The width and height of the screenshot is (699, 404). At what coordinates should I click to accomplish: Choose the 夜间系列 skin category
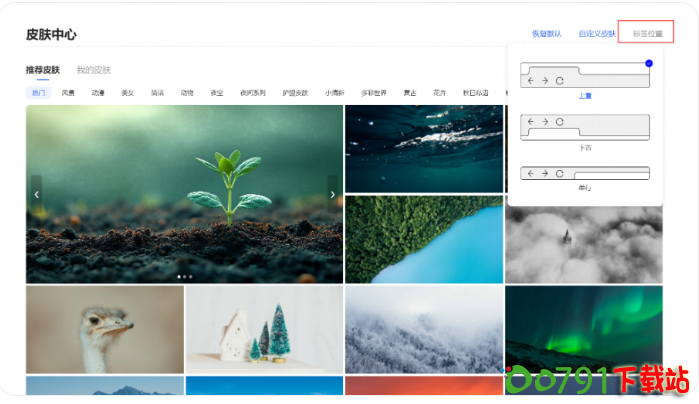coord(253,93)
